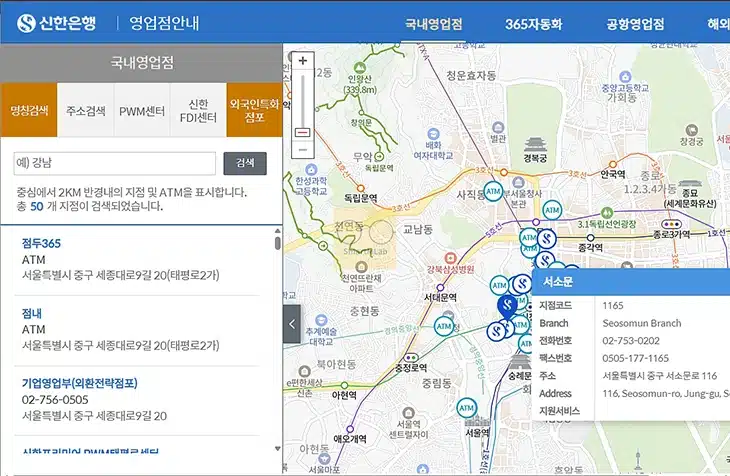Click the 인왕산 mountain icon
The image size is (730, 476).
pyautogui.click(x=359, y=68)
